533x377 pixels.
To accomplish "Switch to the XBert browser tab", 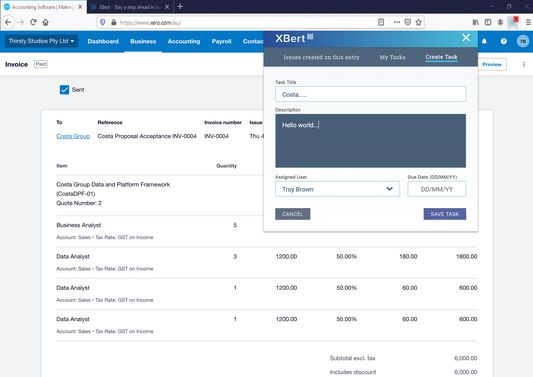I will click(130, 7).
